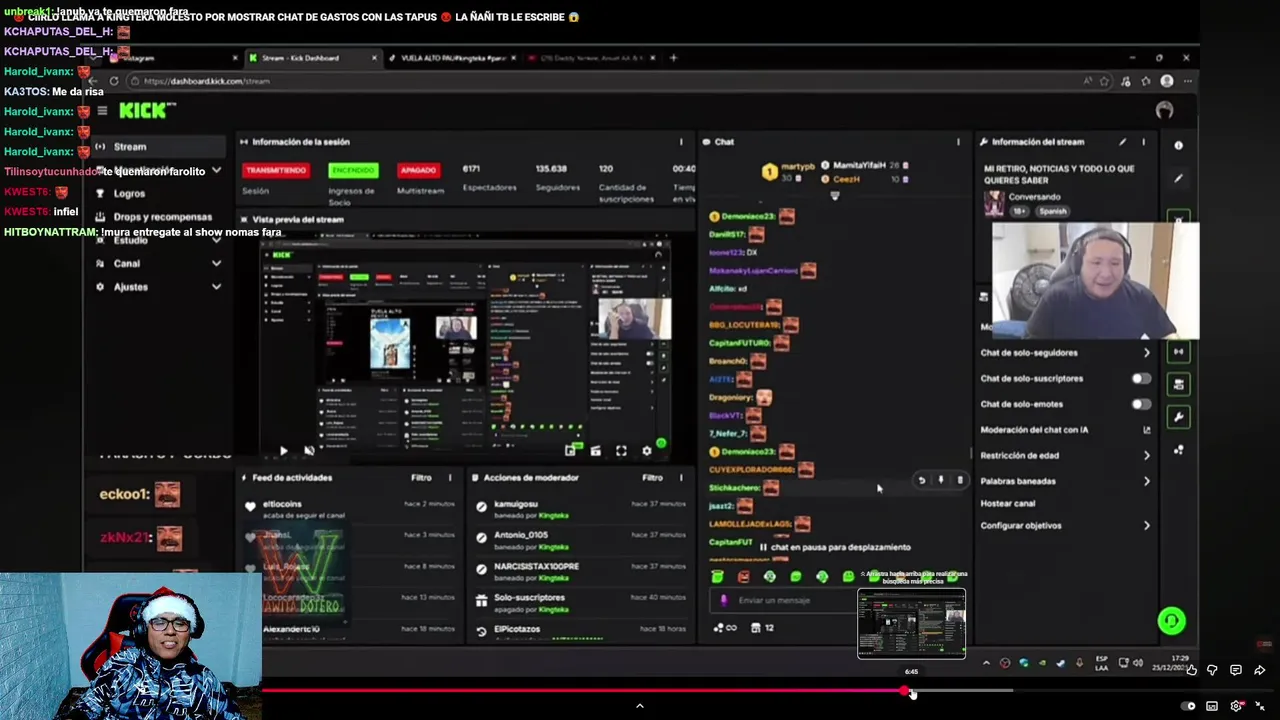Click eltiocoins in activity feed
The image size is (1280, 720).
[x=282, y=504]
